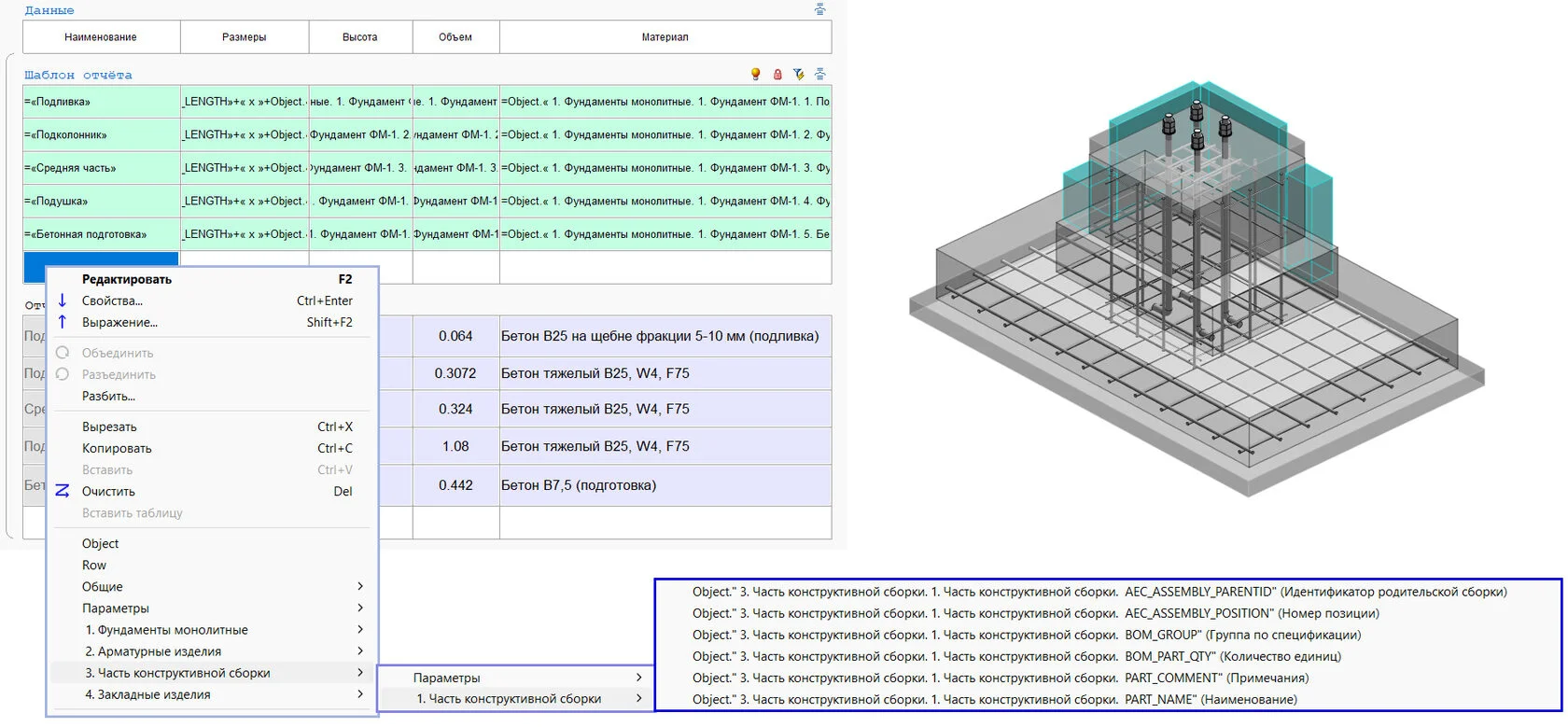The width and height of the screenshot is (1568, 727).
Task: Select the Object menu entry
Action: pos(213,543)
